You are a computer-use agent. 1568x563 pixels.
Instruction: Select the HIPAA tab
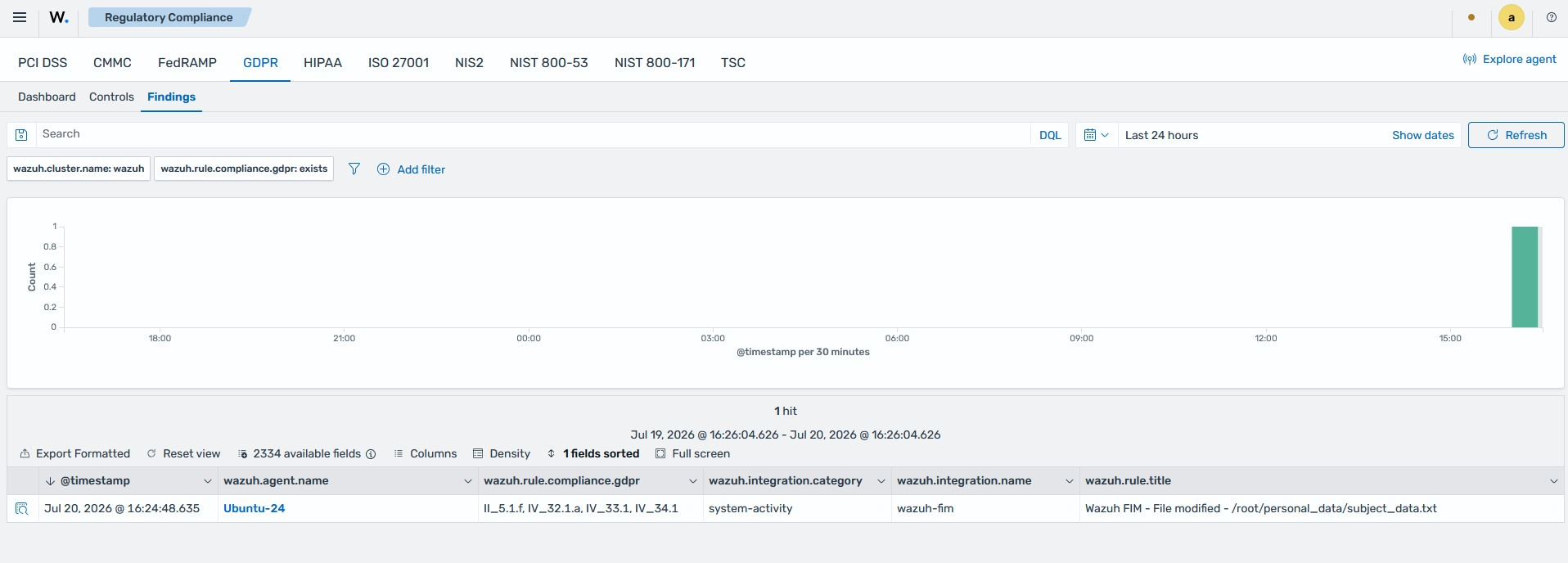(x=322, y=62)
